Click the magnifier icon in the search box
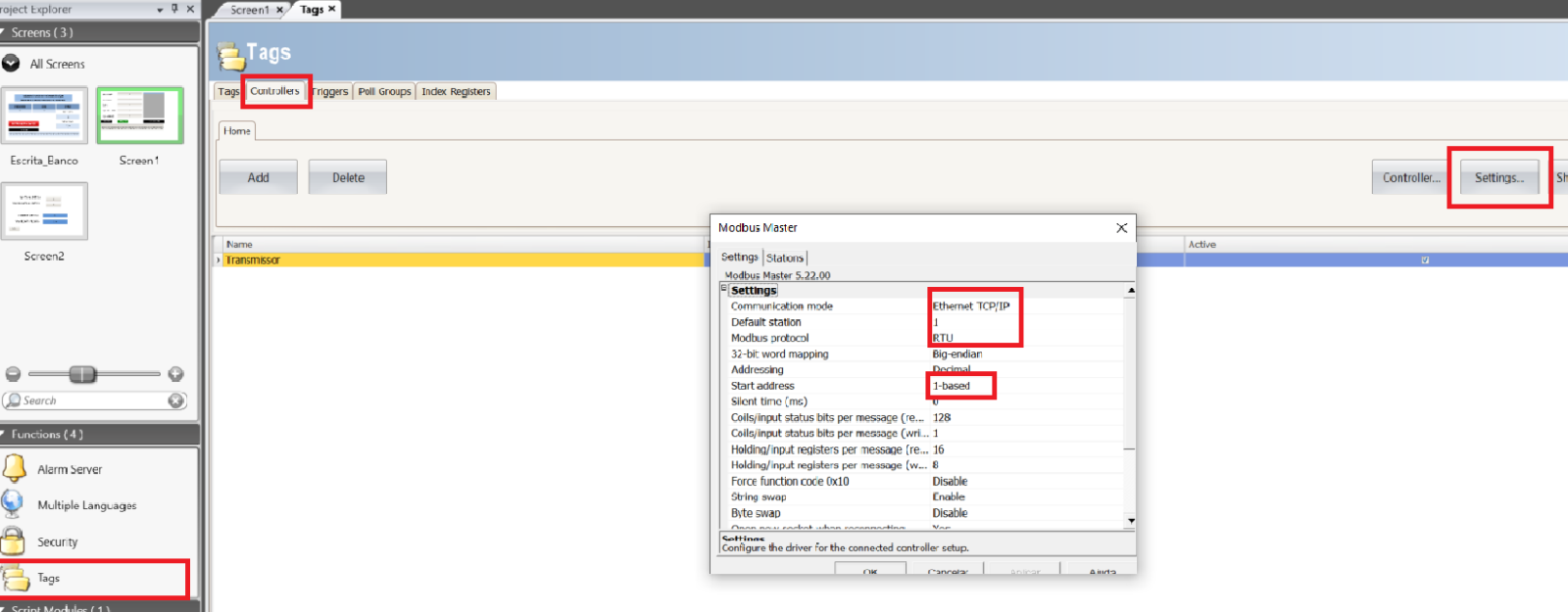1568x612 pixels. coord(13,400)
